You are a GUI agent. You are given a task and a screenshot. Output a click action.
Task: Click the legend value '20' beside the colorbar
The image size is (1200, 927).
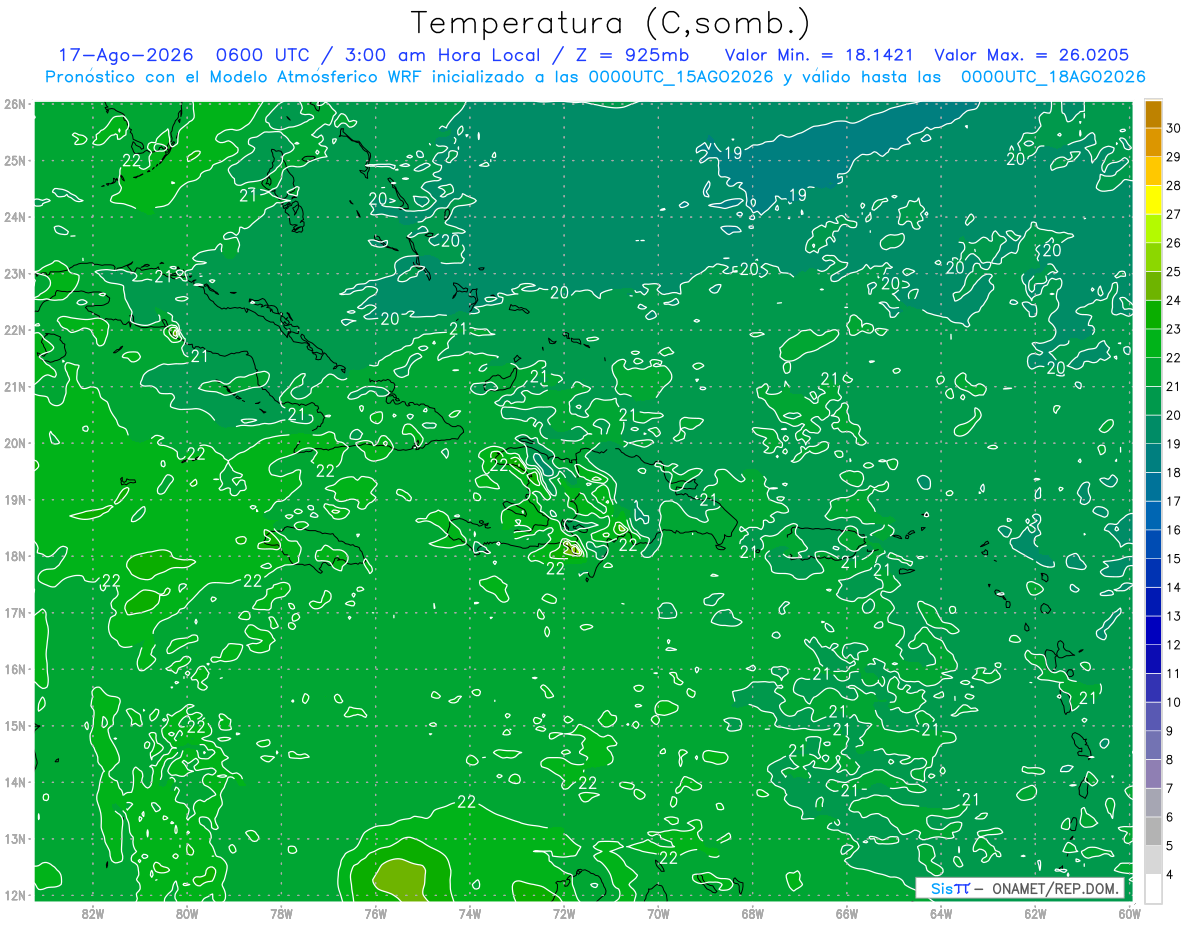pos(1173,415)
